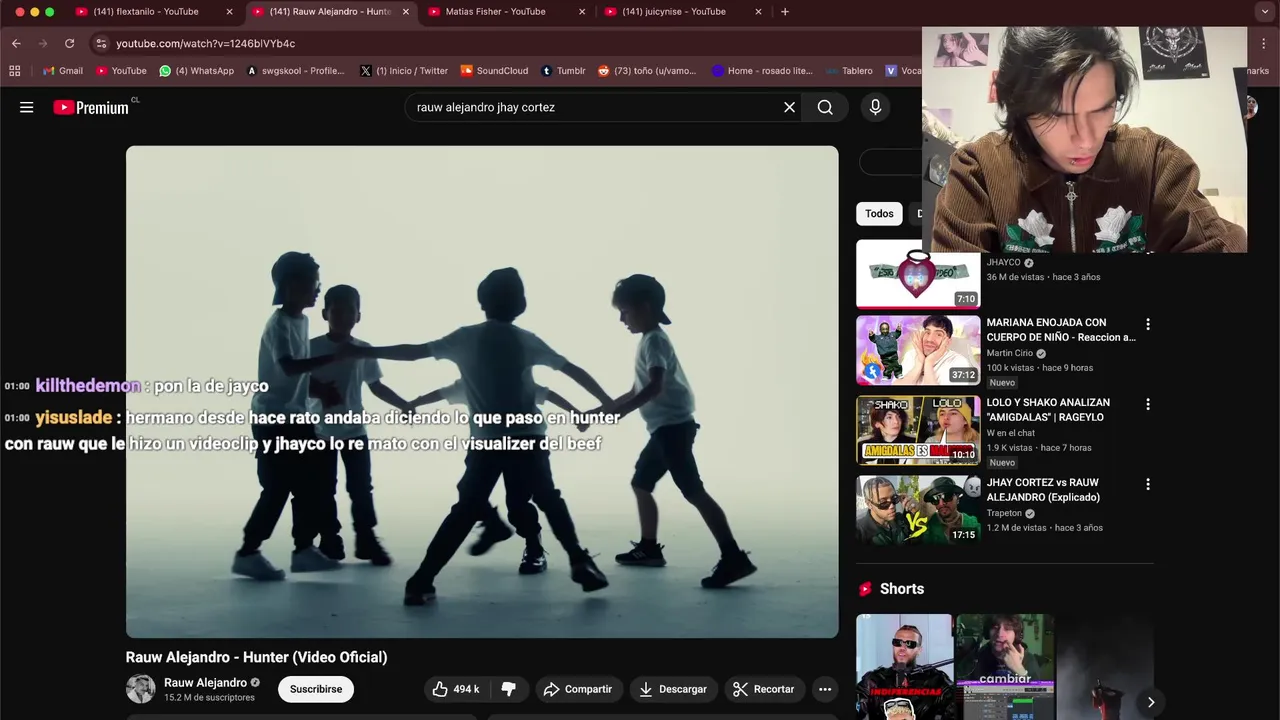
Task: Select the Todos filter chip
Action: point(879,213)
